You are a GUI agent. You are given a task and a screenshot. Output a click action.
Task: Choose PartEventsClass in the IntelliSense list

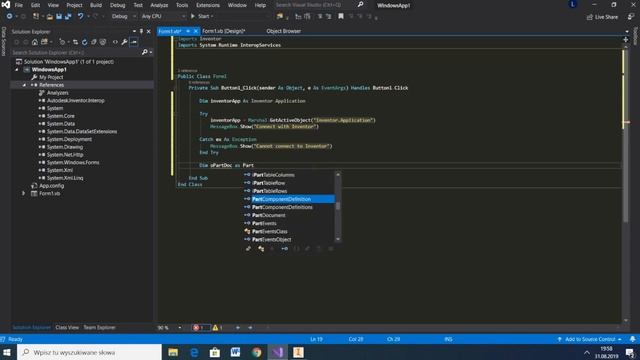coord(270,231)
